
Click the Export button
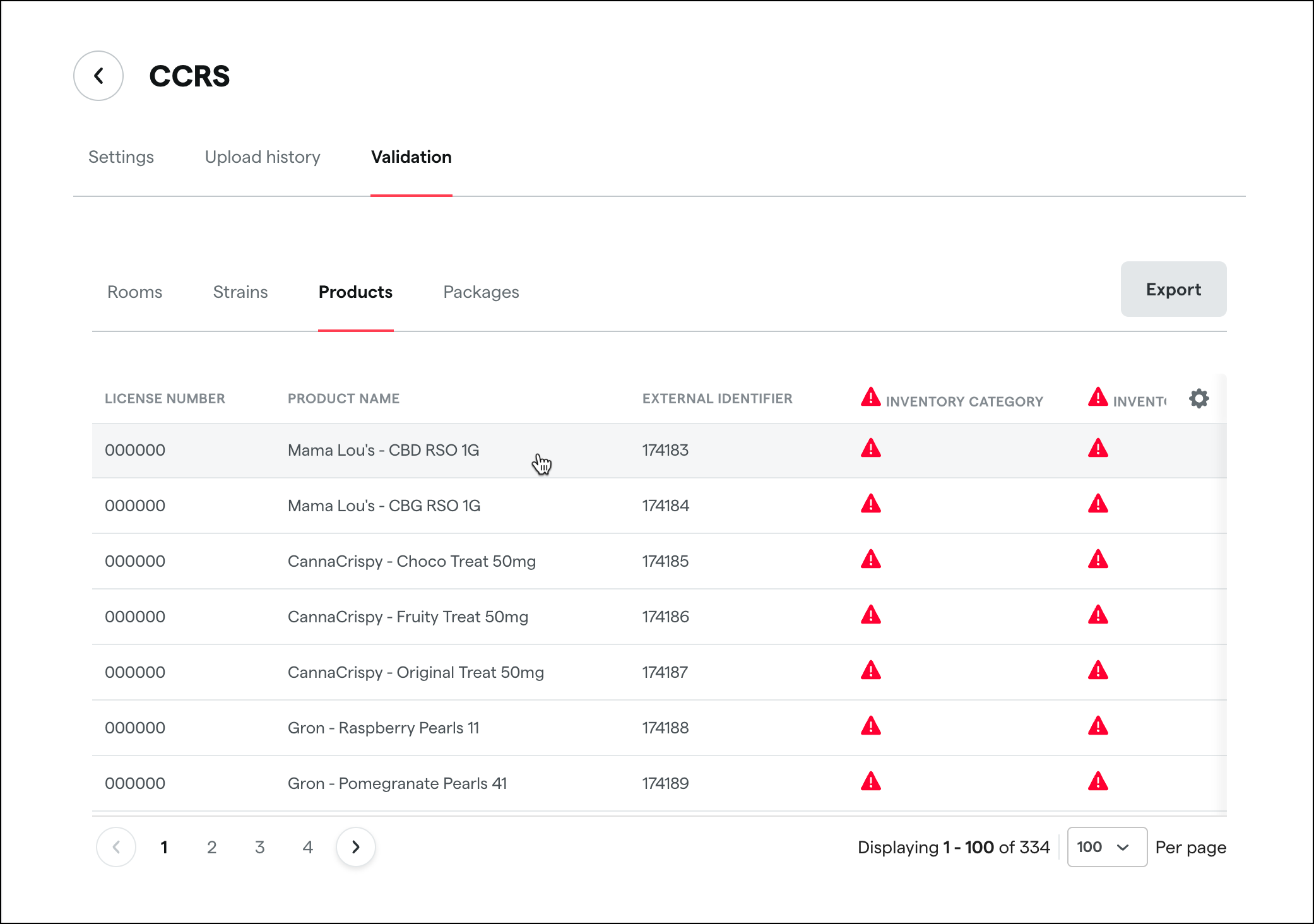pyautogui.click(x=1173, y=289)
